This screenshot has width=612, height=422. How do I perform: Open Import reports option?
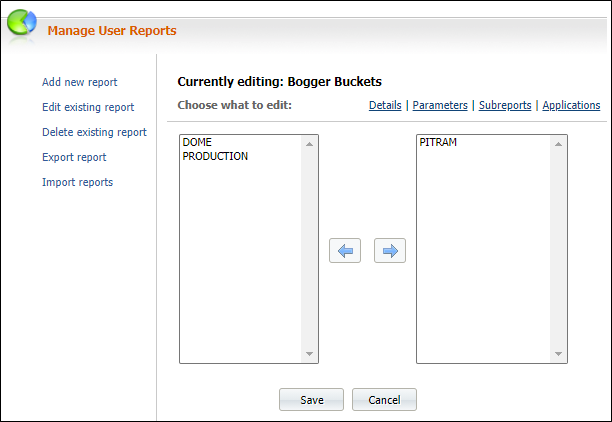pos(77,182)
